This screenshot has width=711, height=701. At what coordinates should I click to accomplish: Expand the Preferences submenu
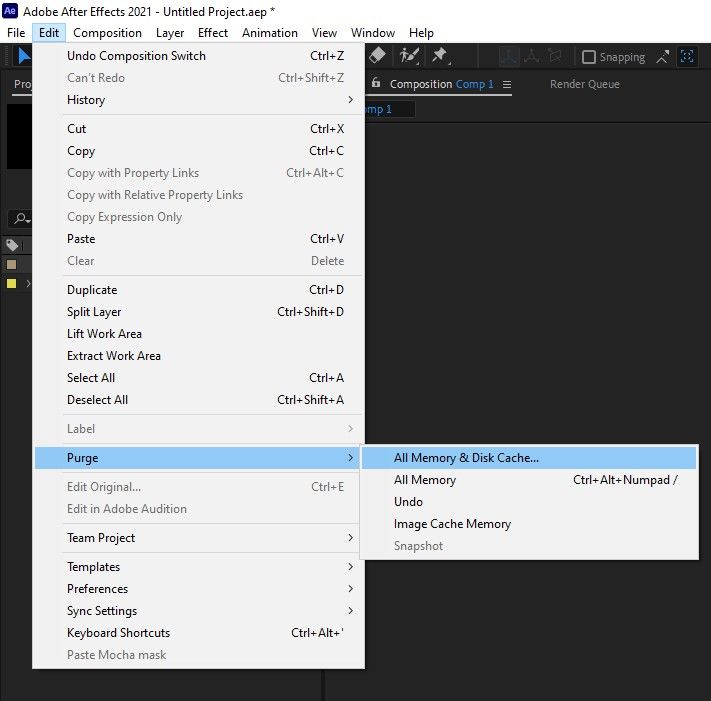tap(351, 589)
